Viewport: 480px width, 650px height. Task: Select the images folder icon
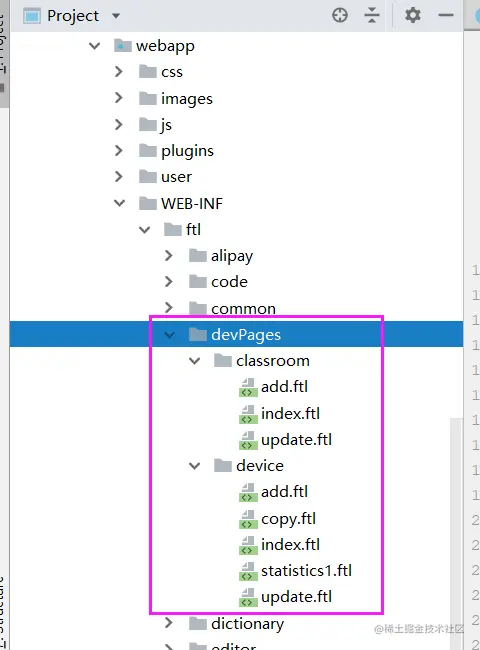coord(148,98)
